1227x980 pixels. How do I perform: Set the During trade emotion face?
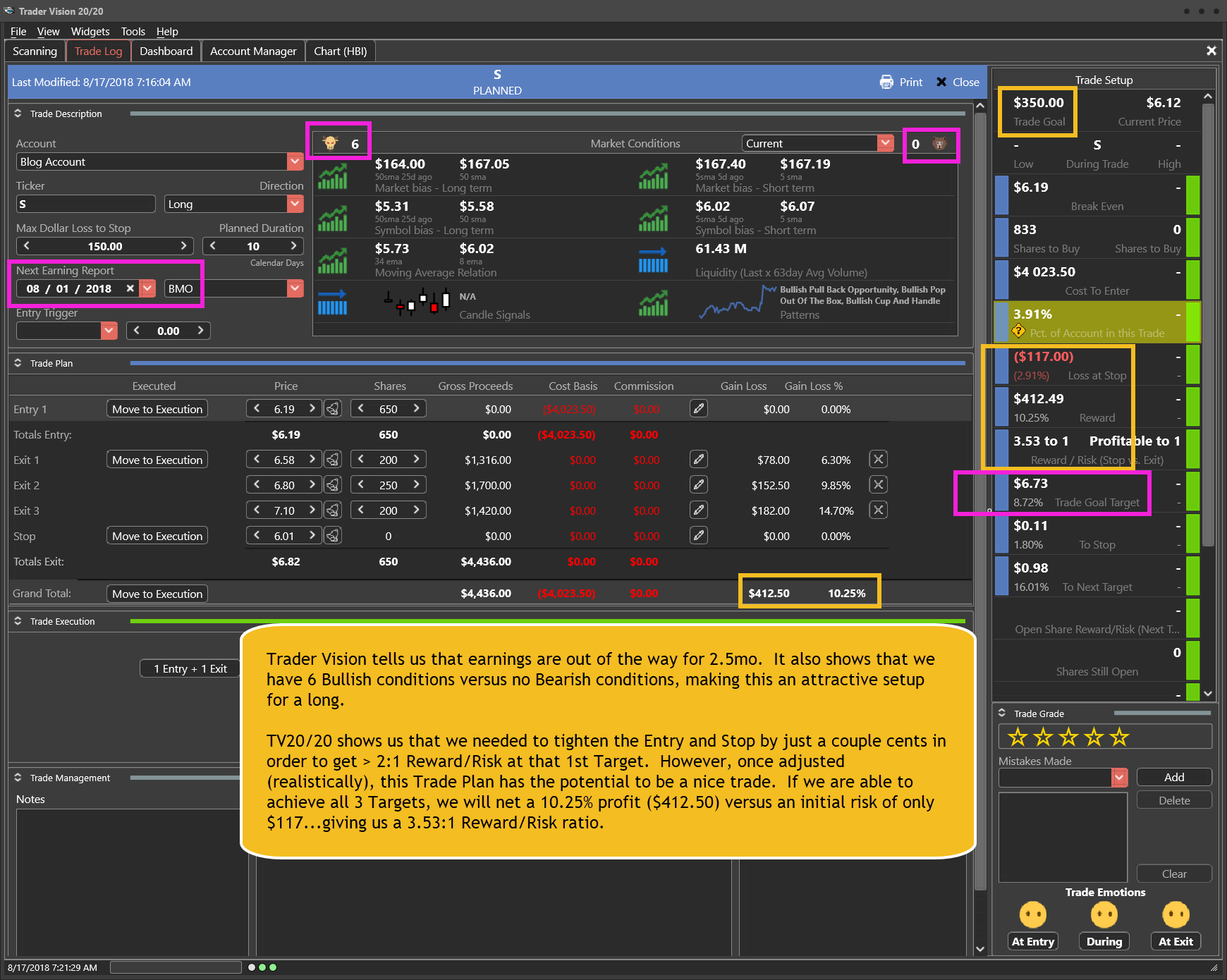pos(1104,915)
